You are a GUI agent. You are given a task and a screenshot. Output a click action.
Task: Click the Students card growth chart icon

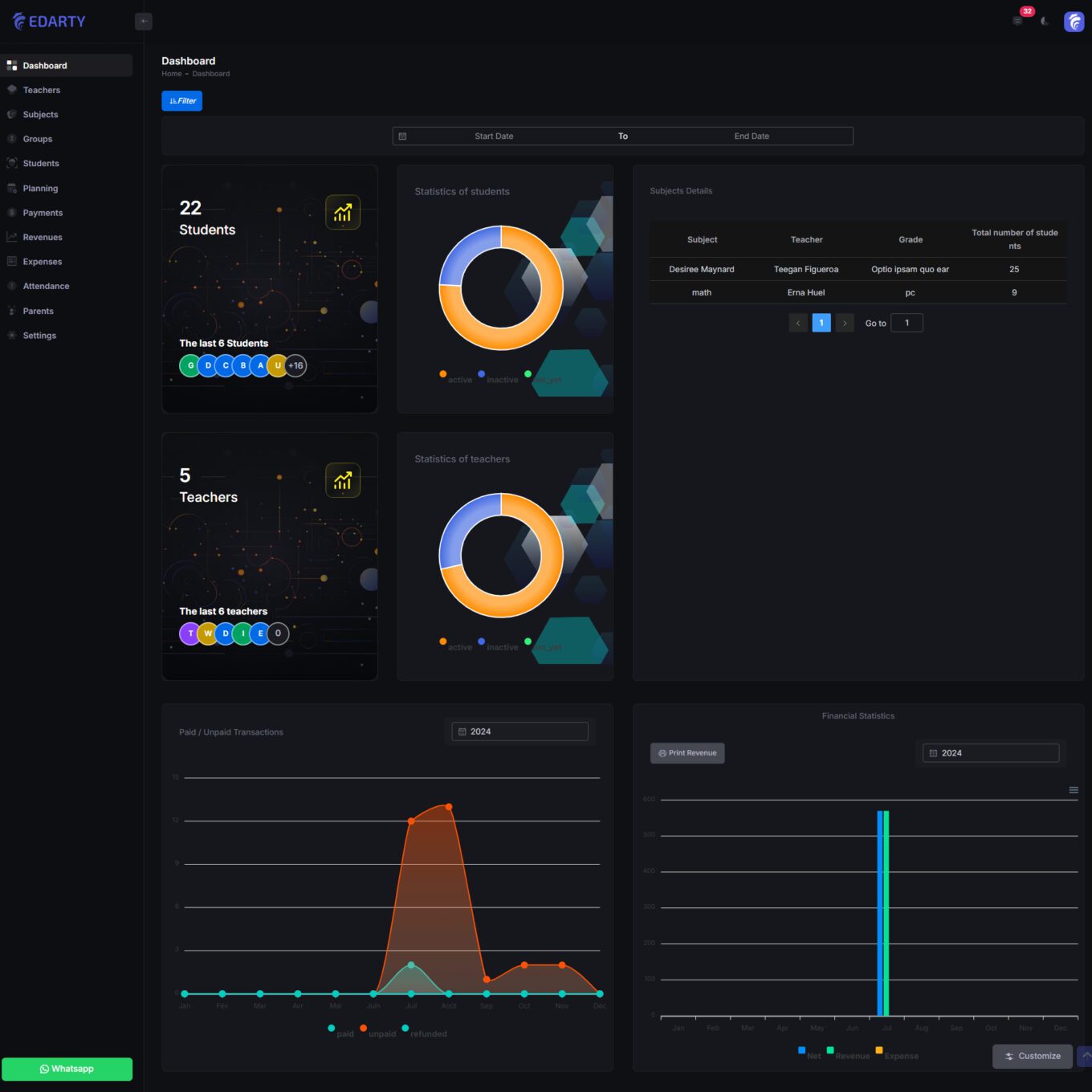[343, 213]
